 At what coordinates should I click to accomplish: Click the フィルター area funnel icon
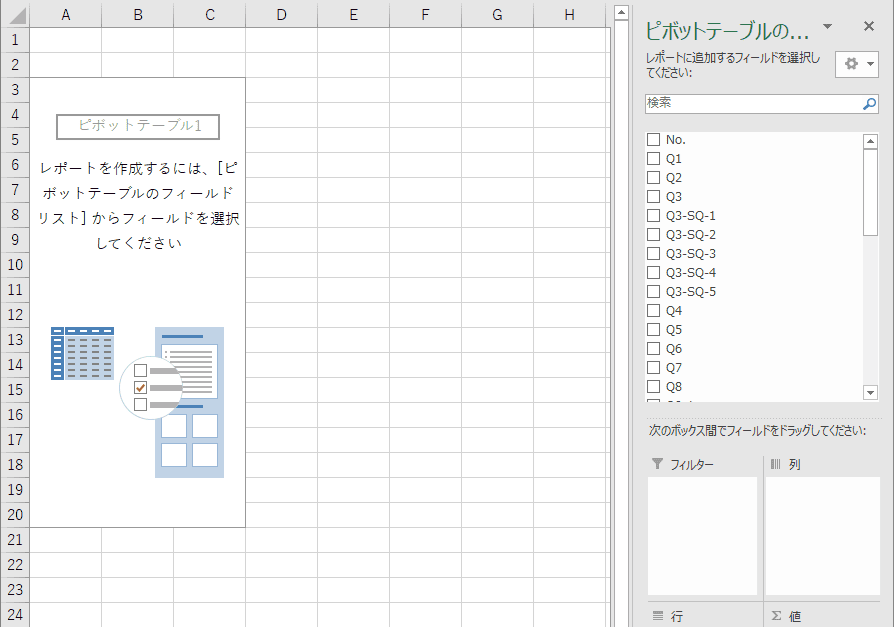(x=657, y=464)
